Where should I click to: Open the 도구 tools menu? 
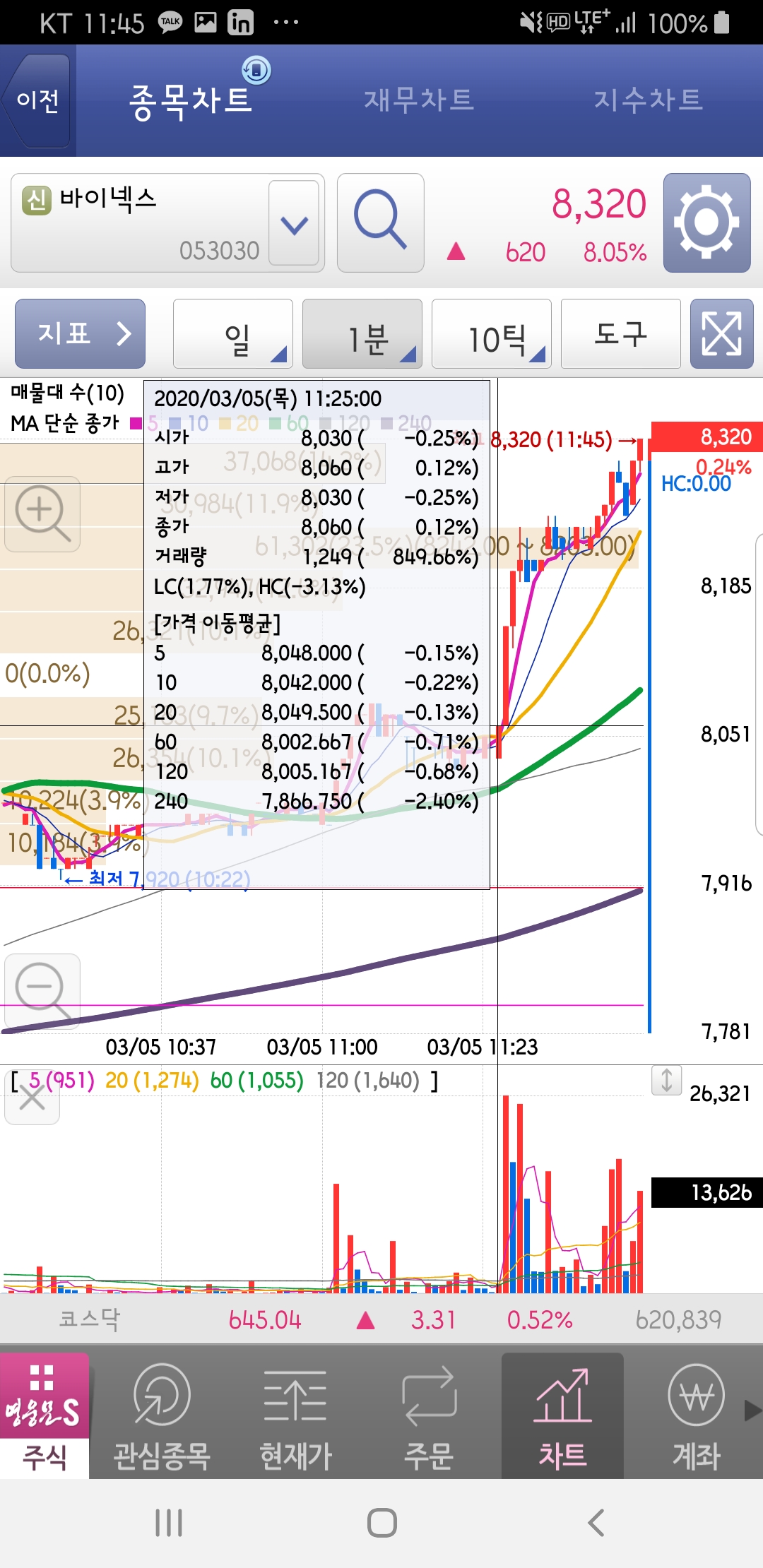[x=621, y=334]
